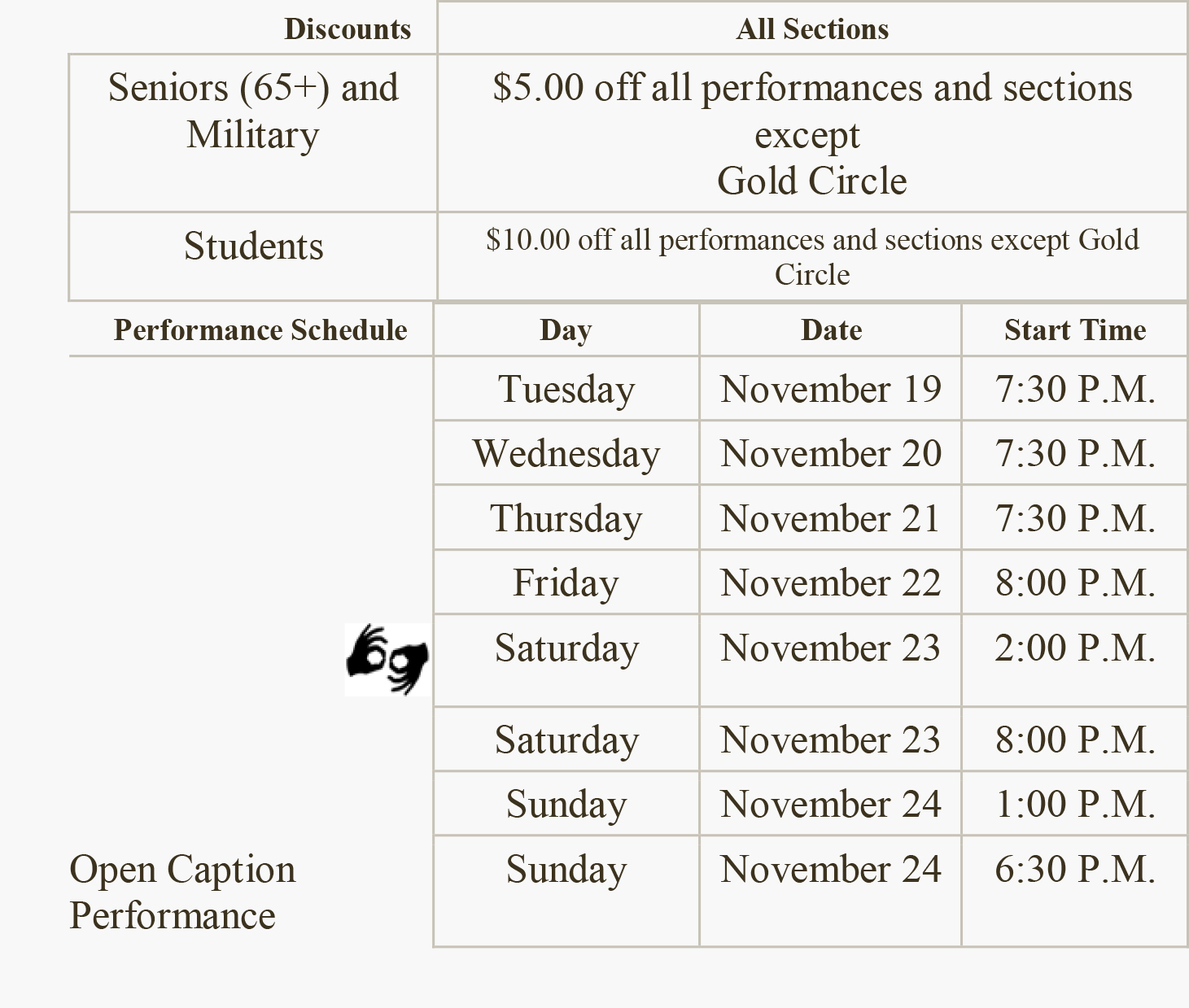Click the Open Caption Performance label
This screenshot has width=1189, height=1008.
tap(182, 892)
